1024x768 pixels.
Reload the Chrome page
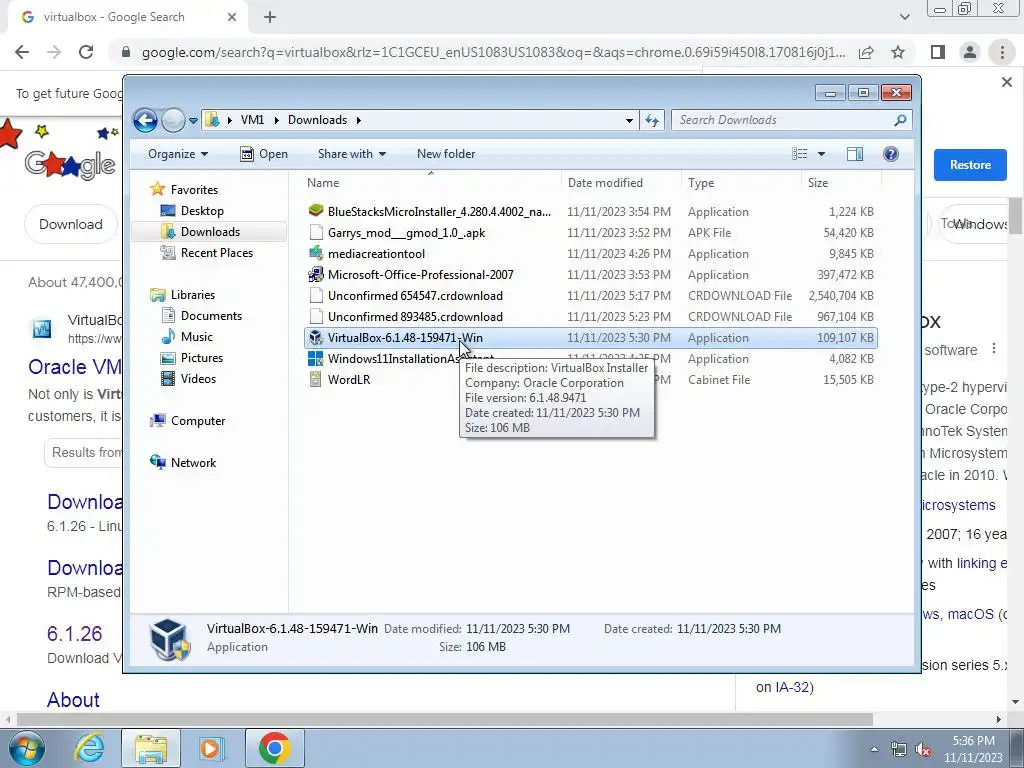(86, 52)
